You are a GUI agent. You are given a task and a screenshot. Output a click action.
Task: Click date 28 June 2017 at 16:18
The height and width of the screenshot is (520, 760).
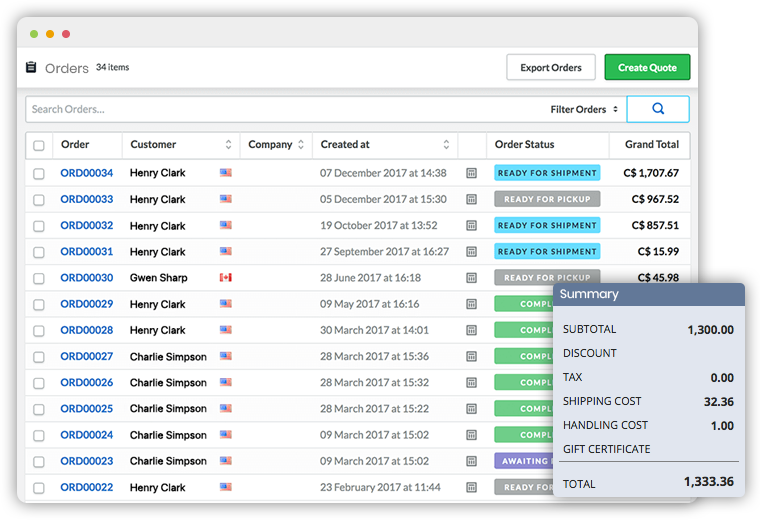[370, 278]
